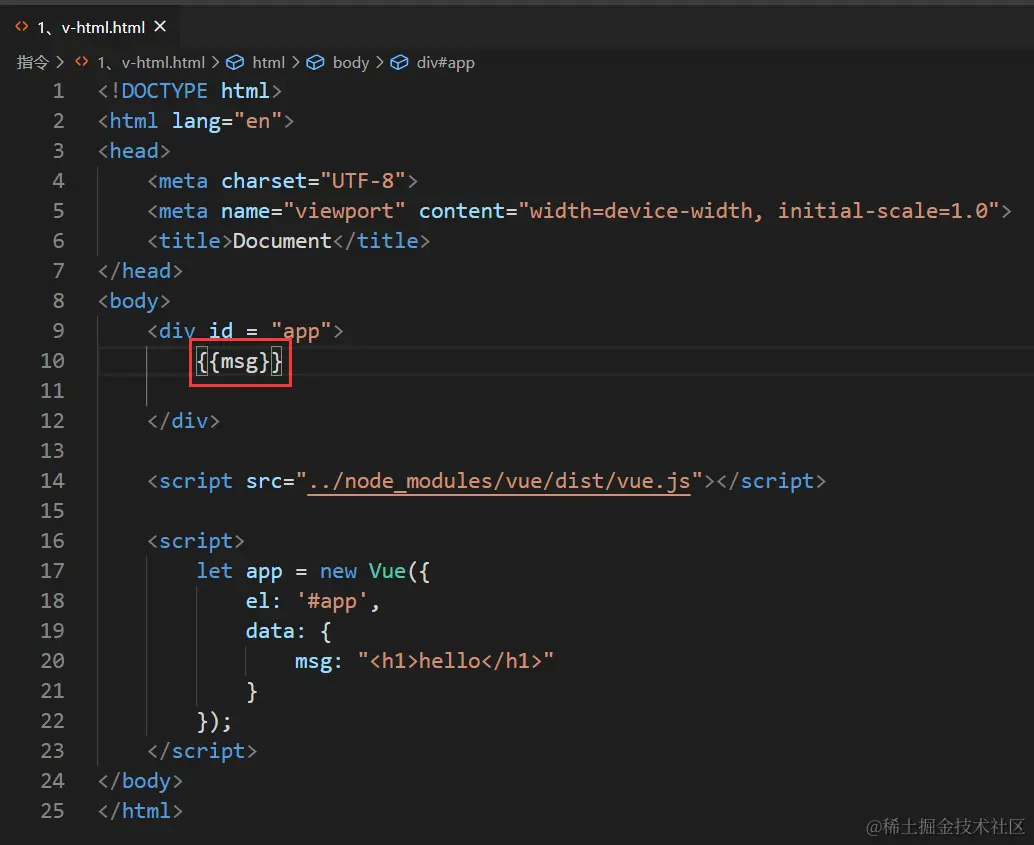Screen dimensions: 1034x845
Task: Click the "viewport" attribute value
Action: tap(344, 211)
